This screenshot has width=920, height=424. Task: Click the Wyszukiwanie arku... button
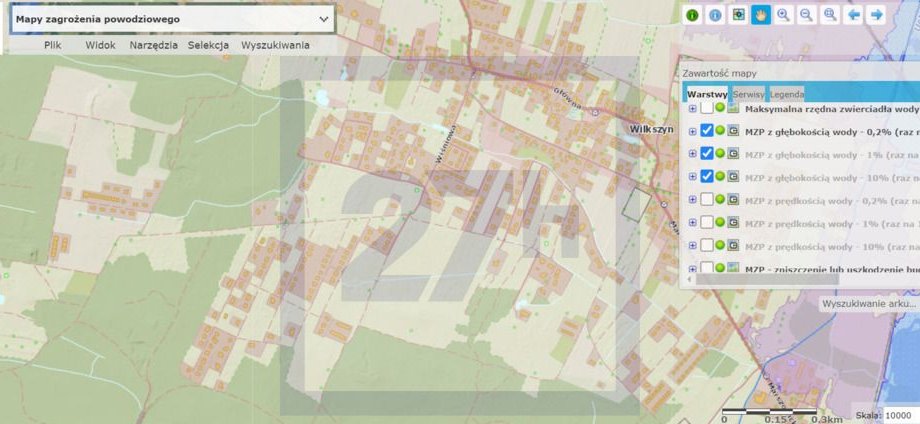tap(868, 303)
